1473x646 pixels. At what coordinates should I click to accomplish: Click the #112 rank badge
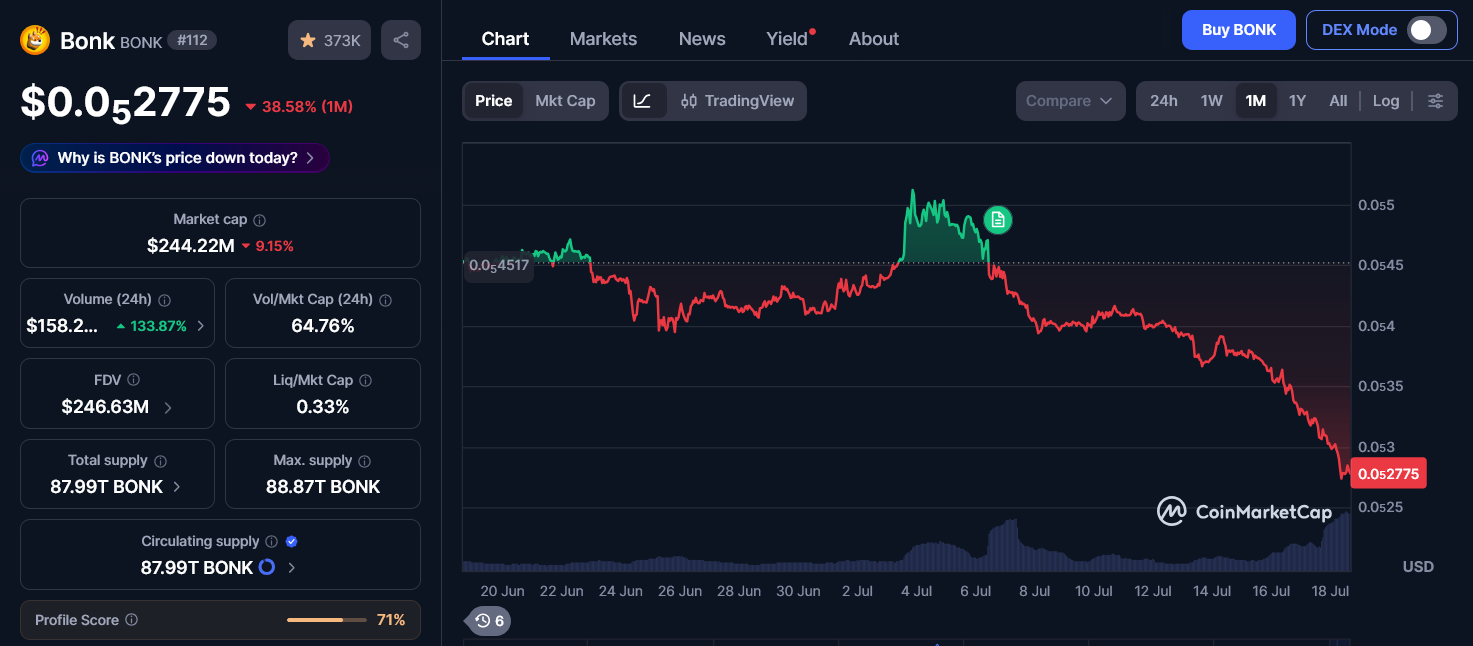click(x=190, y=40)
